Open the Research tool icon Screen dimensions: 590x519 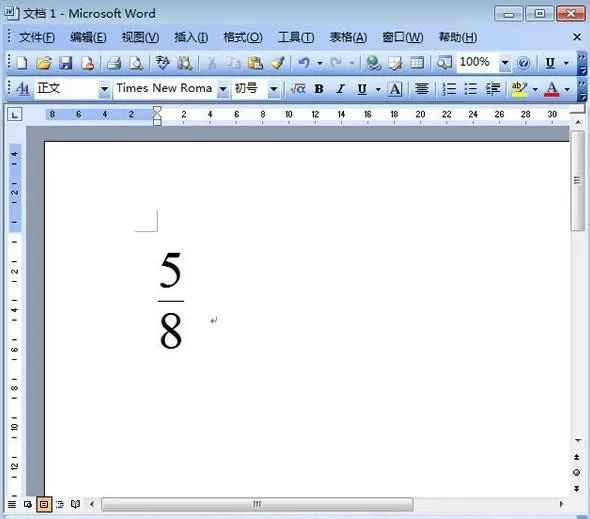(x=185, y=63)
